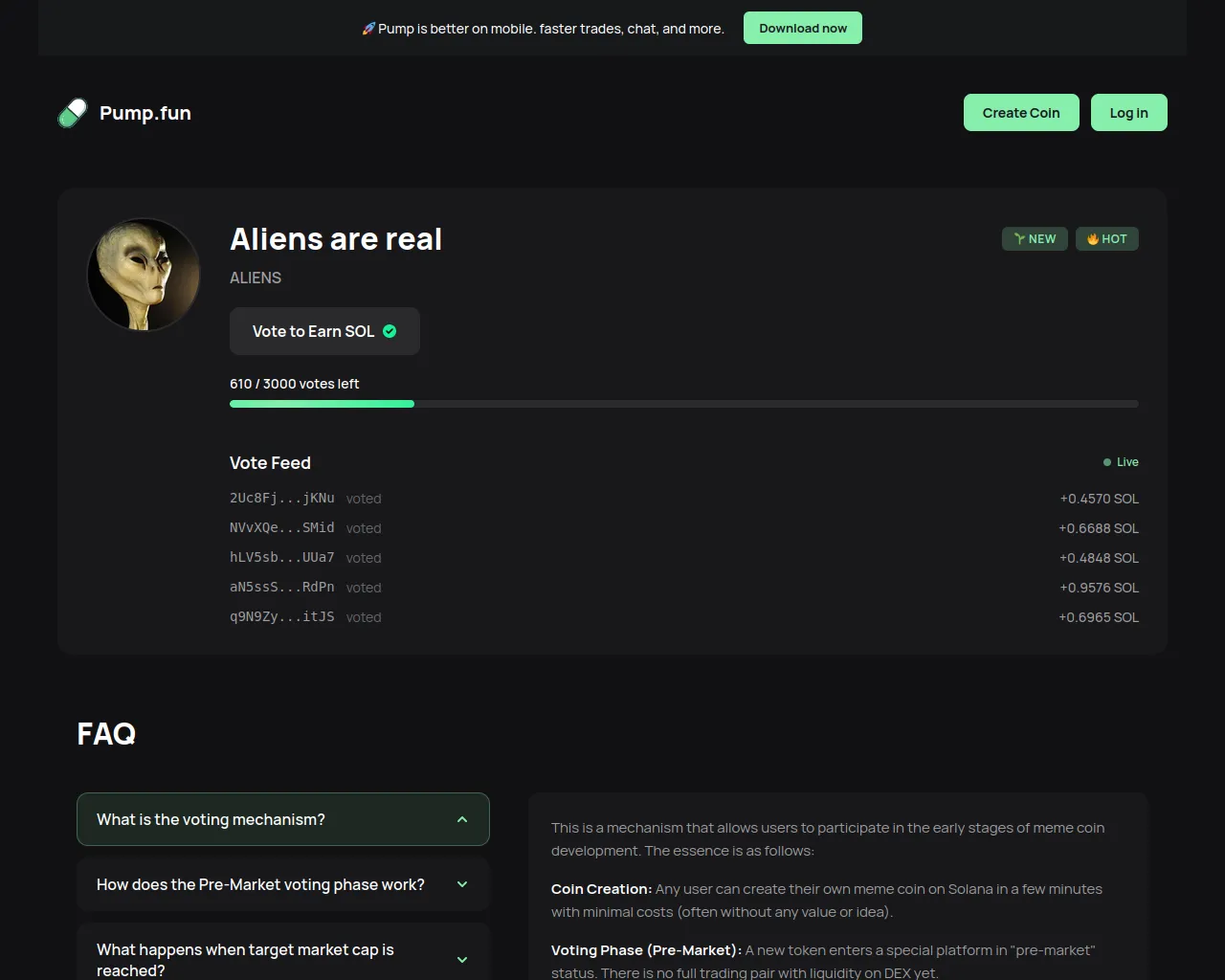Collapse the 'What is the voting mechanism?' question
Viewport: 1225px width, 980px height.
coord(283,819)
